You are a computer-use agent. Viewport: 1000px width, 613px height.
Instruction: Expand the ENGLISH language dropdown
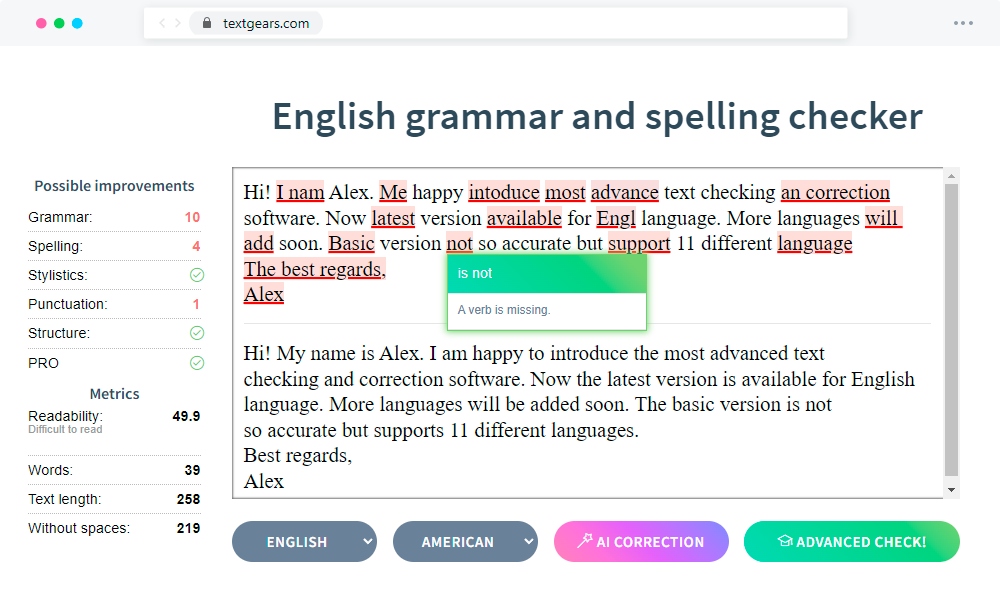304,542
